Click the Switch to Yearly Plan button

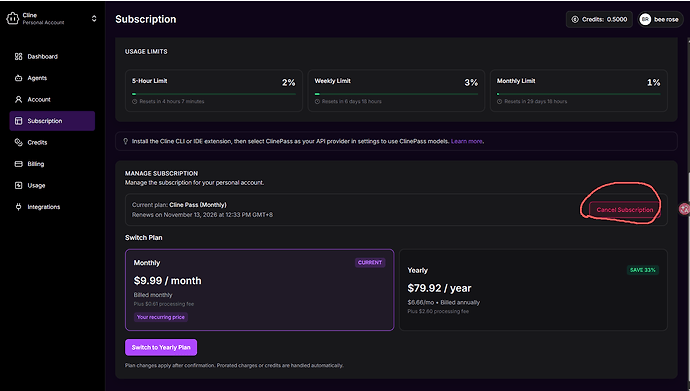161,347
